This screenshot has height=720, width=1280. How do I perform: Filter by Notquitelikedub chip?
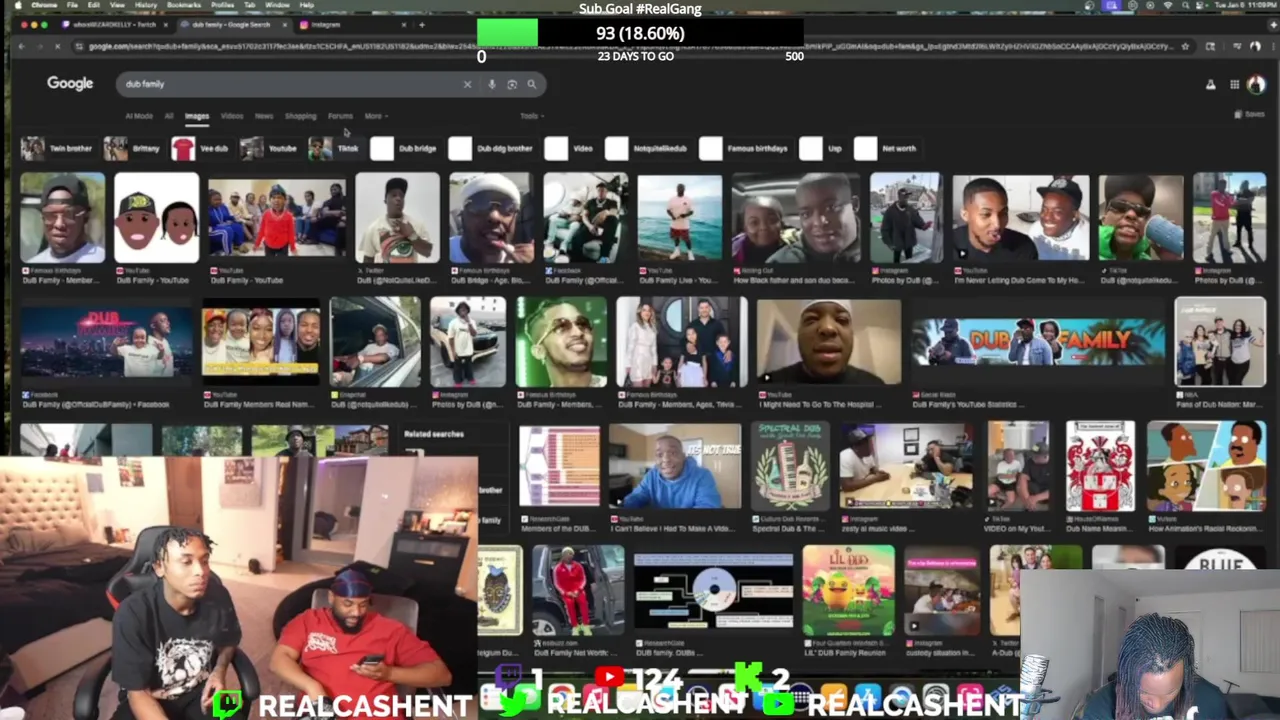pyautogui.click(x=648, y=148)
